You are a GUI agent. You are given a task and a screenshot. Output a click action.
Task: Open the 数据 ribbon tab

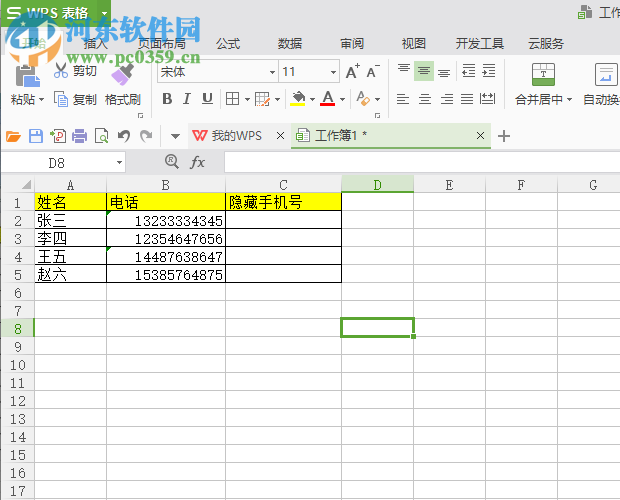point(290,43)
